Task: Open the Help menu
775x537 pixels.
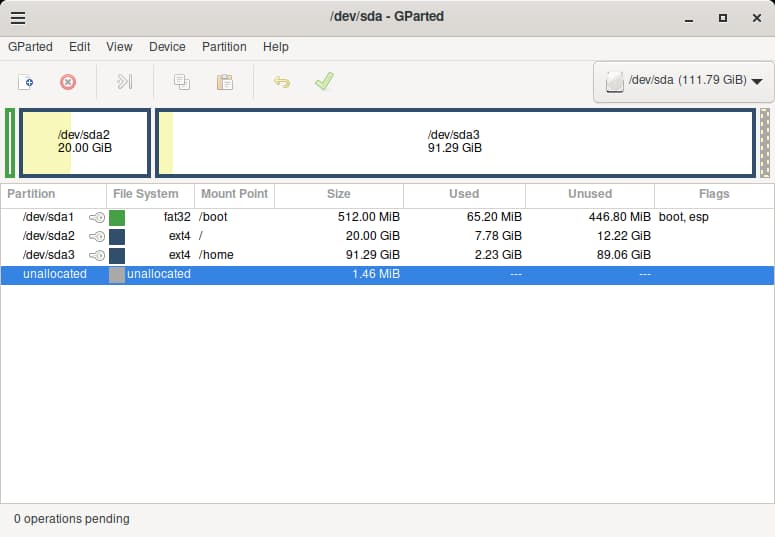Action: [276, 47]
